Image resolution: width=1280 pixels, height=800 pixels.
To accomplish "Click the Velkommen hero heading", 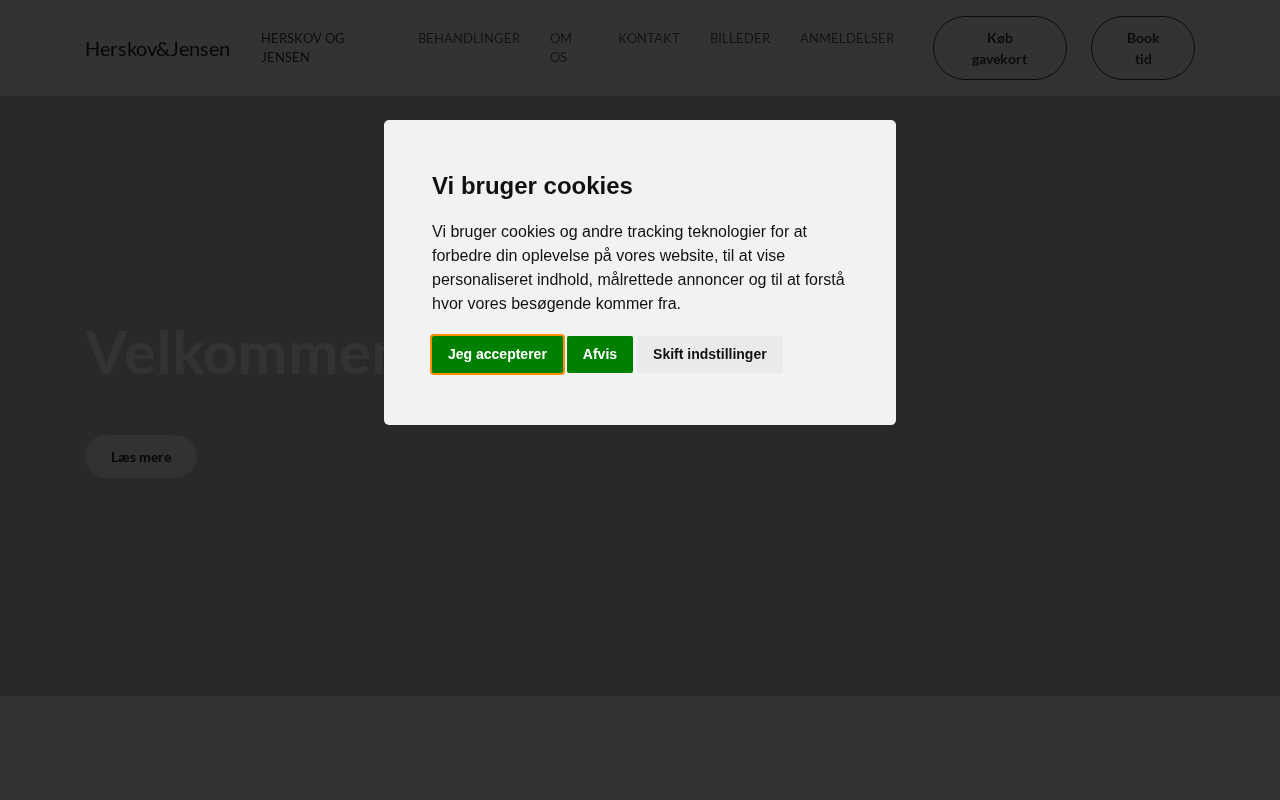I will pos(235,352).
